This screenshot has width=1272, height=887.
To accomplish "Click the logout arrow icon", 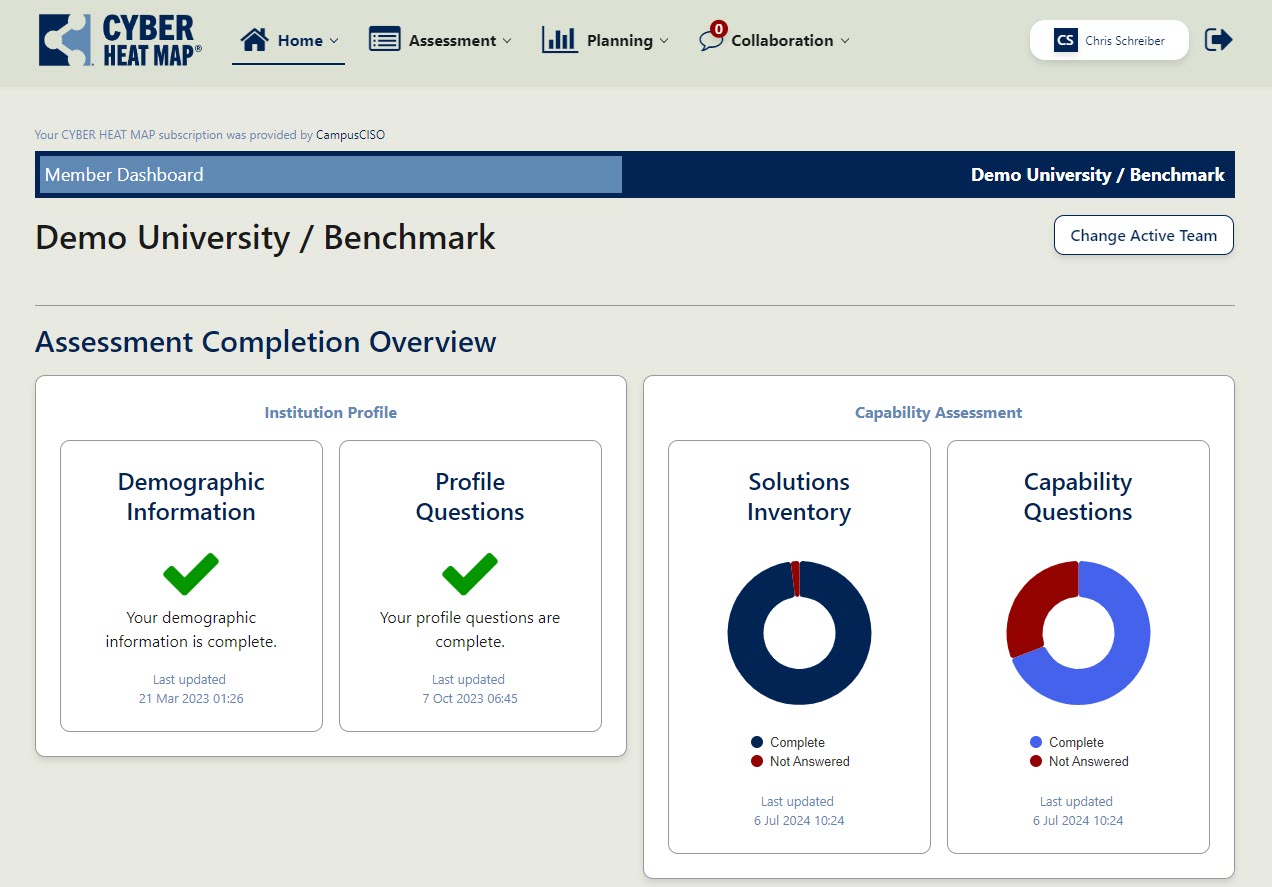I will [1219, 40].
